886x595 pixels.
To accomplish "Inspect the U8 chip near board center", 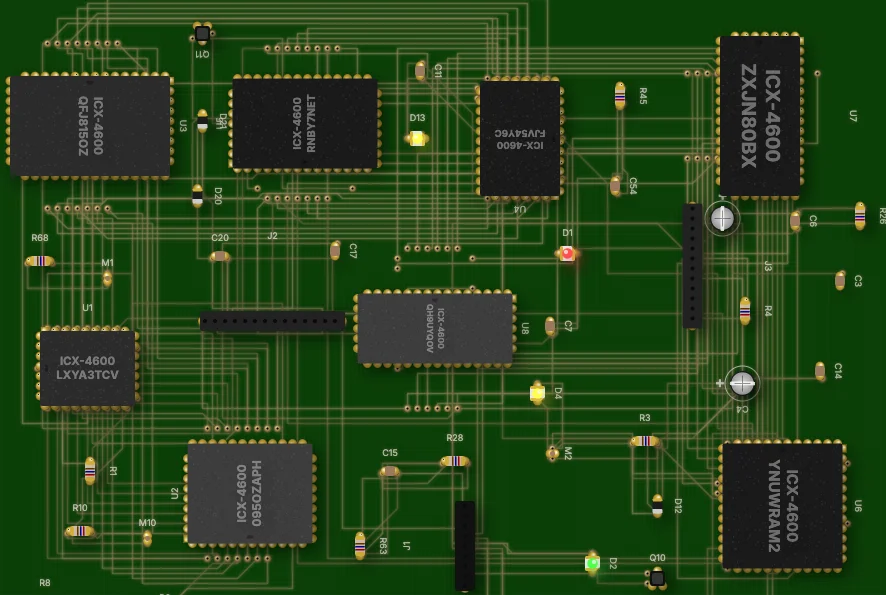I will click(x=437, y=328).
